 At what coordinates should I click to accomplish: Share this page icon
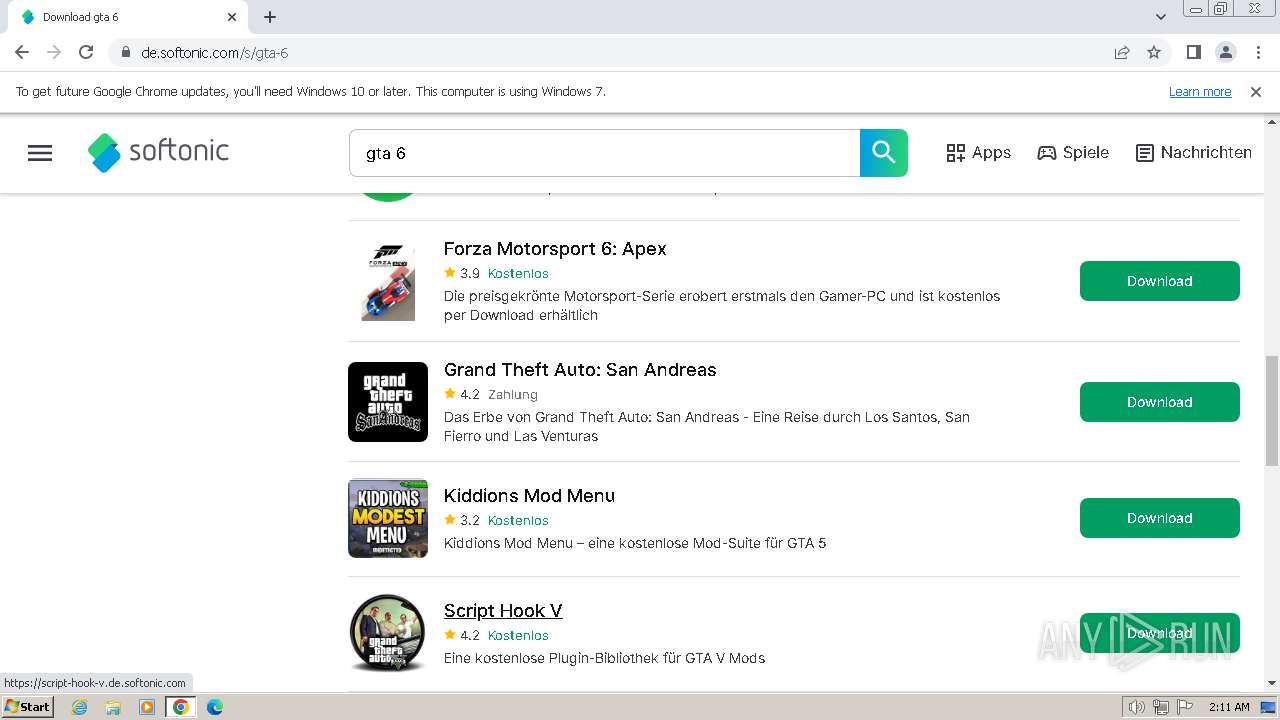coord(1122,52)
